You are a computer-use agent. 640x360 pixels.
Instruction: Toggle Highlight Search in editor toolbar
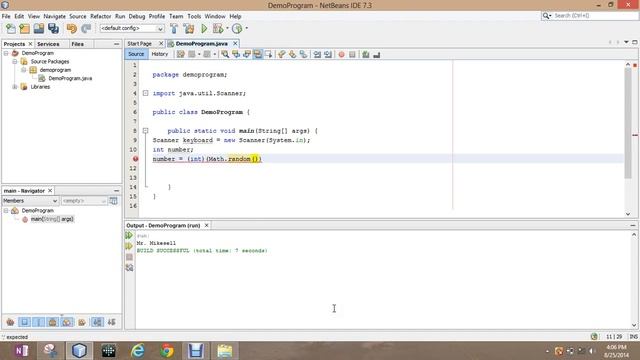[x=258, y=54]
